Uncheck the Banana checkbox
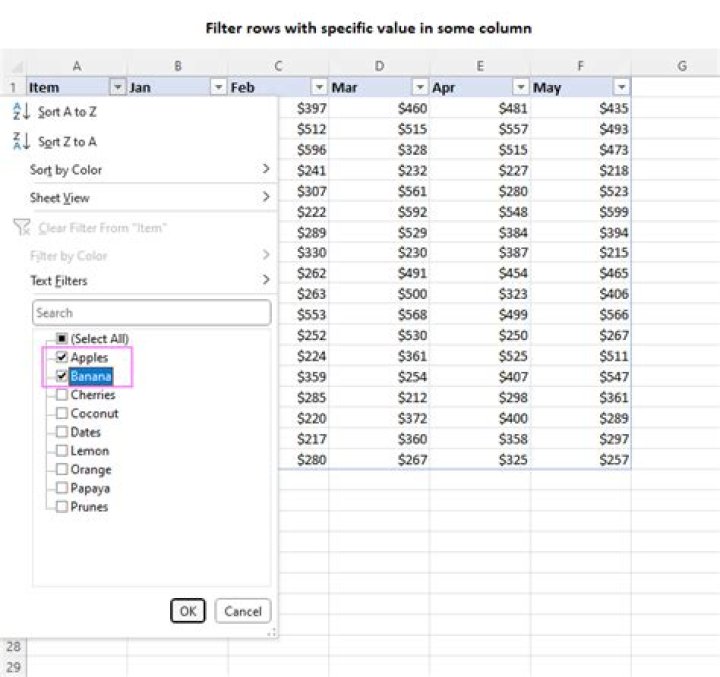 point(62,376)
